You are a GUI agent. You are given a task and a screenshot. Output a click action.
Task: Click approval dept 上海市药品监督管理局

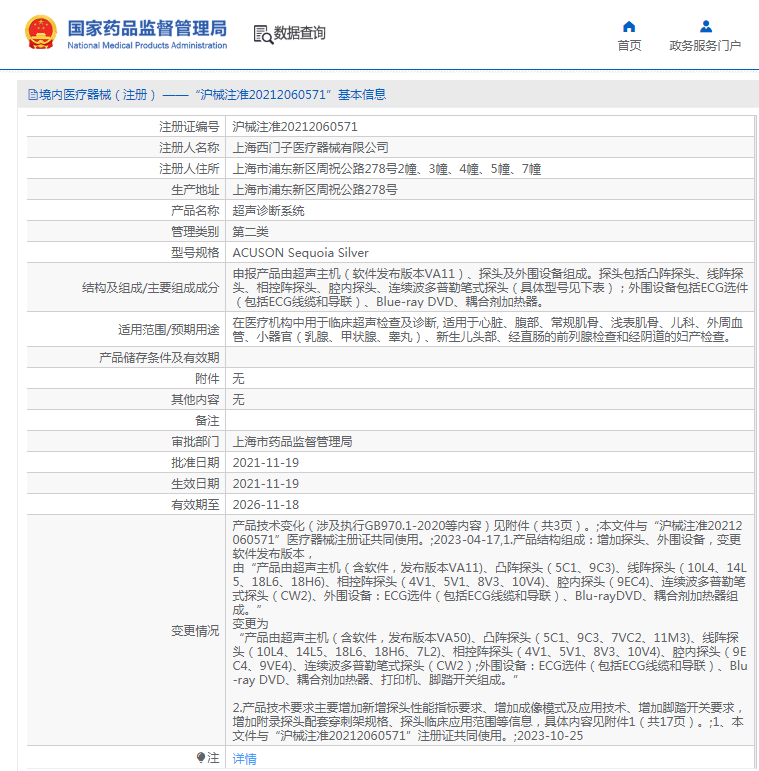click(x=292, y=442)
